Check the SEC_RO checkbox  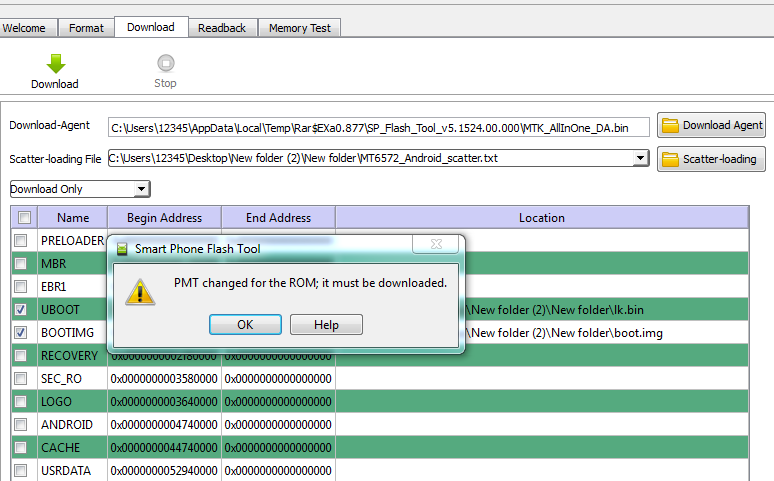point(20,379)
